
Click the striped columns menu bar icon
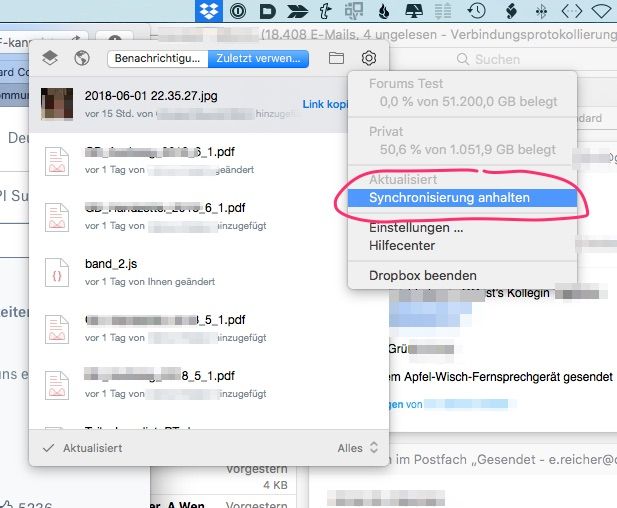pos(443,11)
